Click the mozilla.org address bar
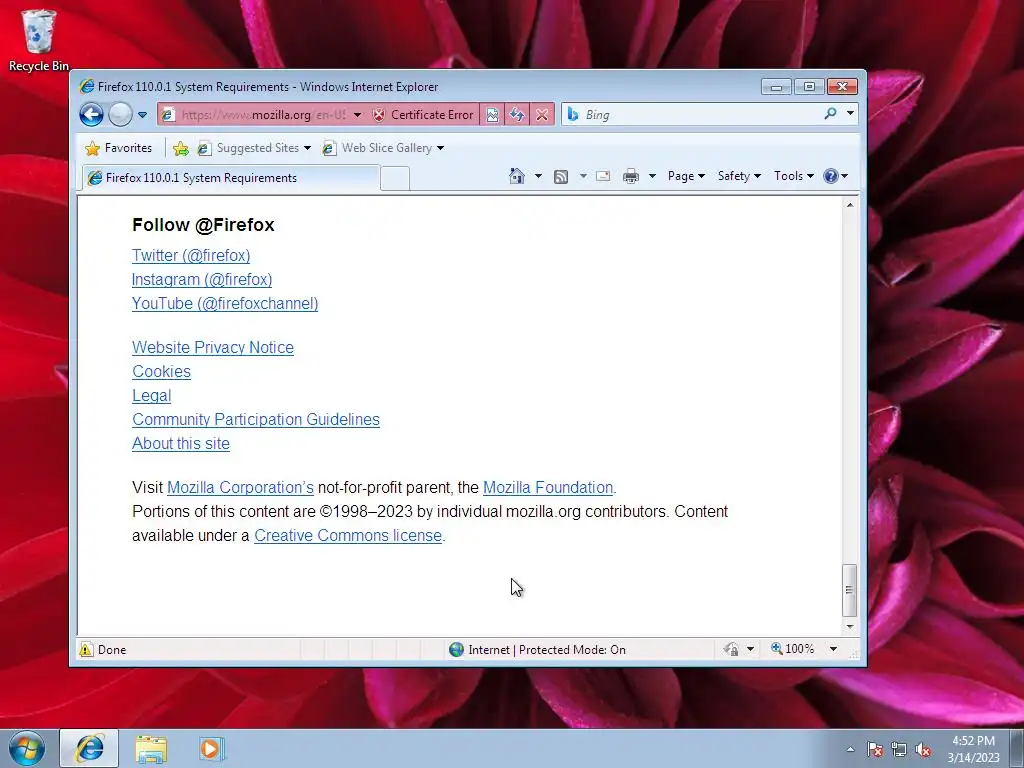 point(263,115)
